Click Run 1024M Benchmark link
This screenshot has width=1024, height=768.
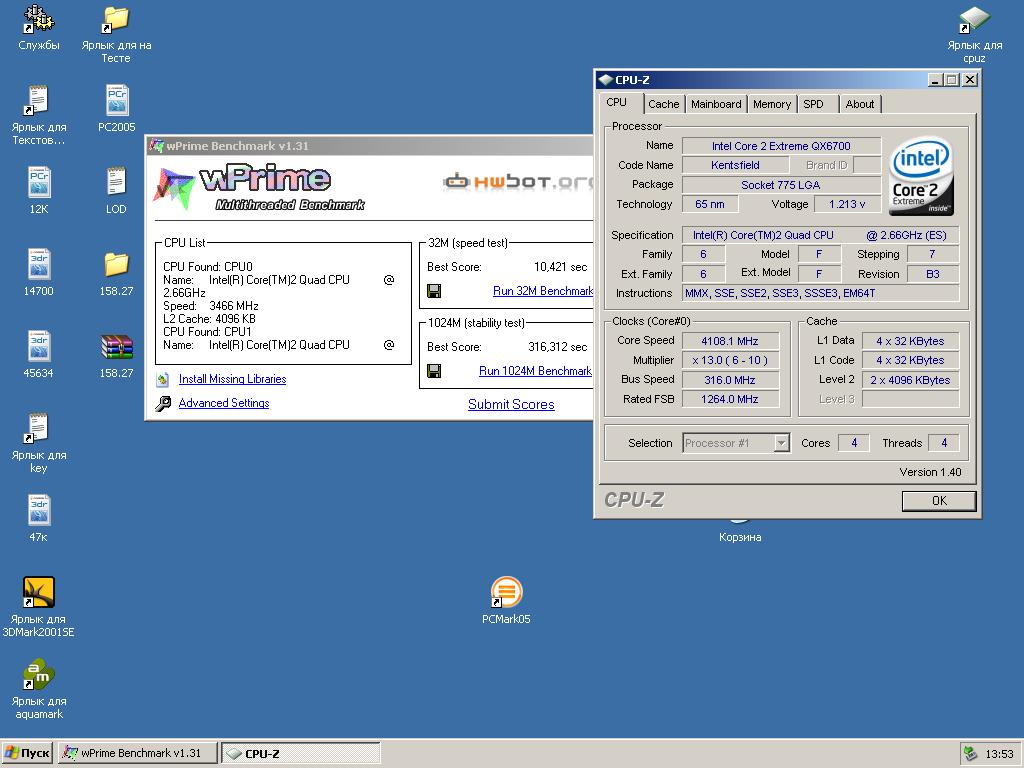[536, 371]
